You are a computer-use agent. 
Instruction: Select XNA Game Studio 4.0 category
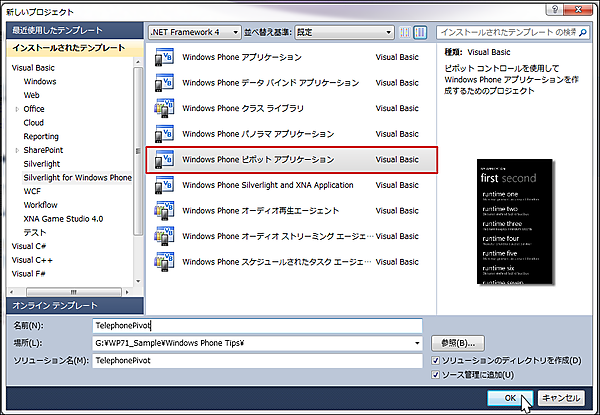point(63,219)
